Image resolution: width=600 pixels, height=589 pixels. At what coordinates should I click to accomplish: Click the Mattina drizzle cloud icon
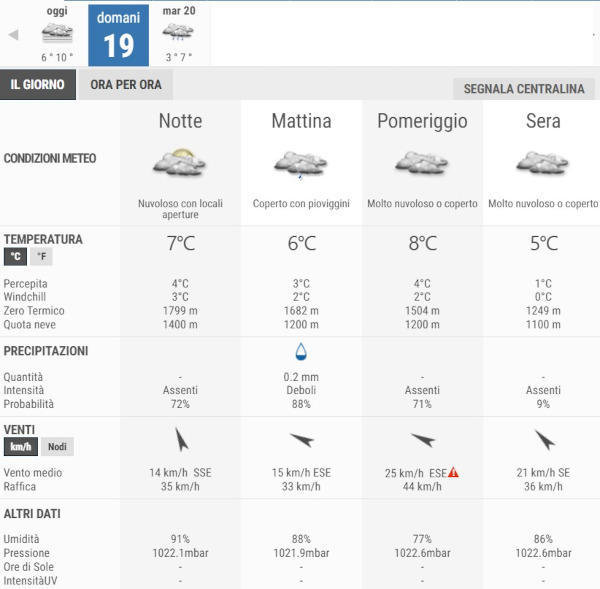[300, 164]
